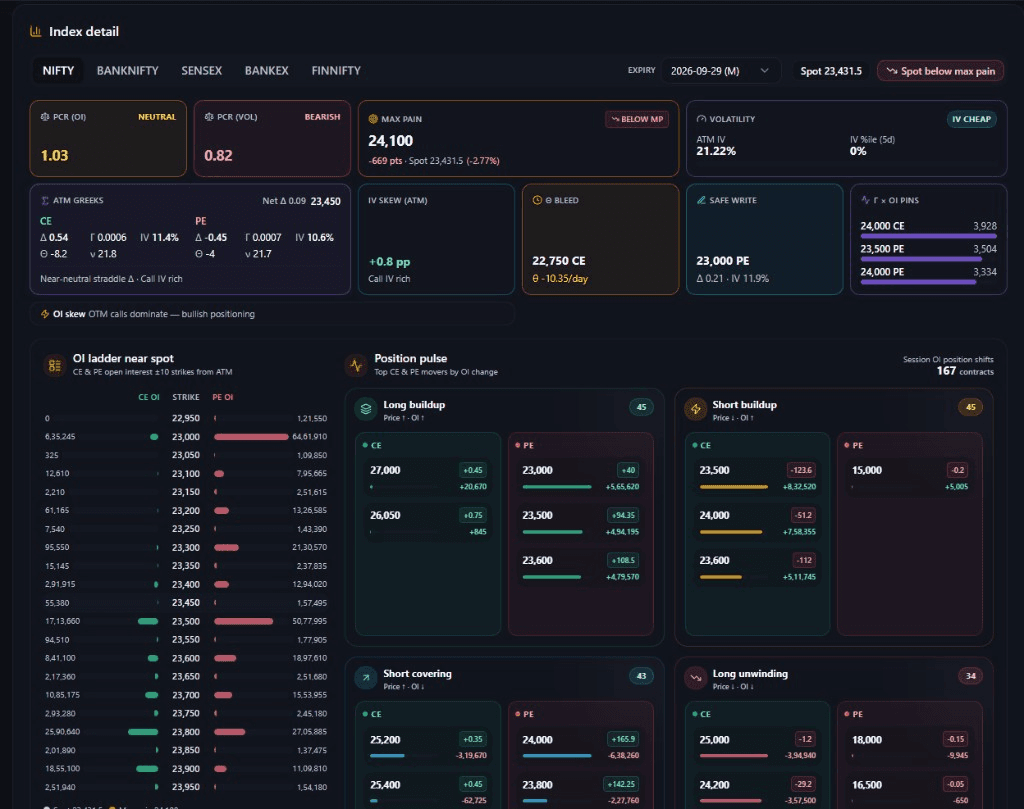Click the 23,800 strike row in OI ladder

pos(185,732)
